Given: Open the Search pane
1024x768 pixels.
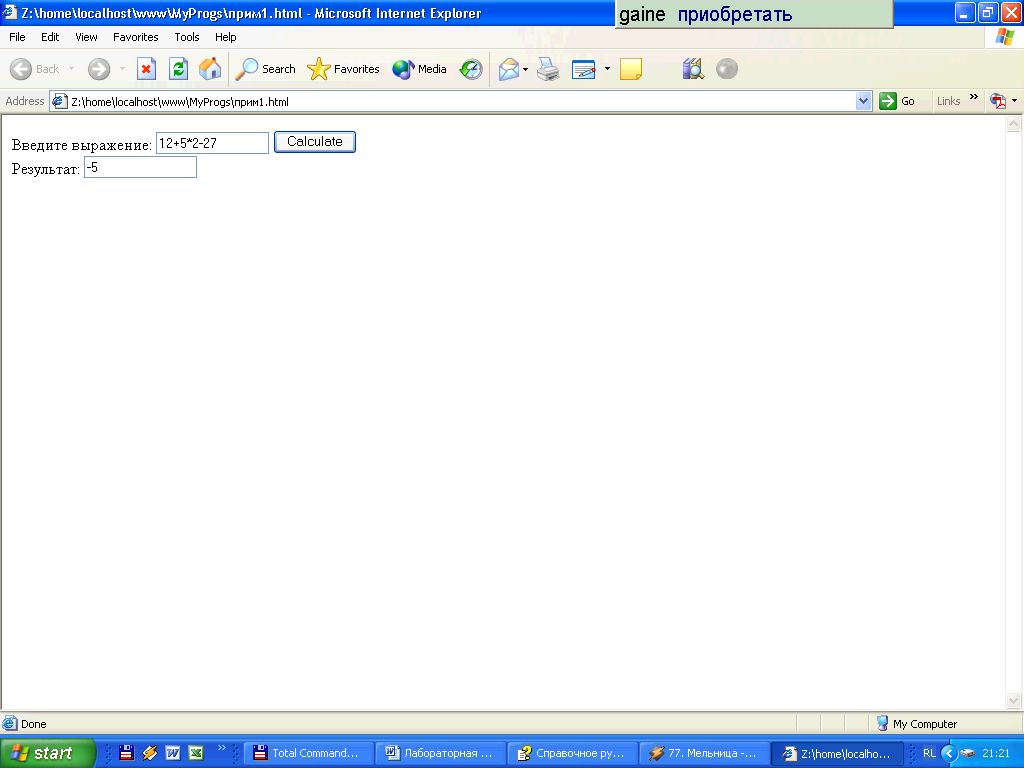Looking at the screenshot, I should pos(266,69).
